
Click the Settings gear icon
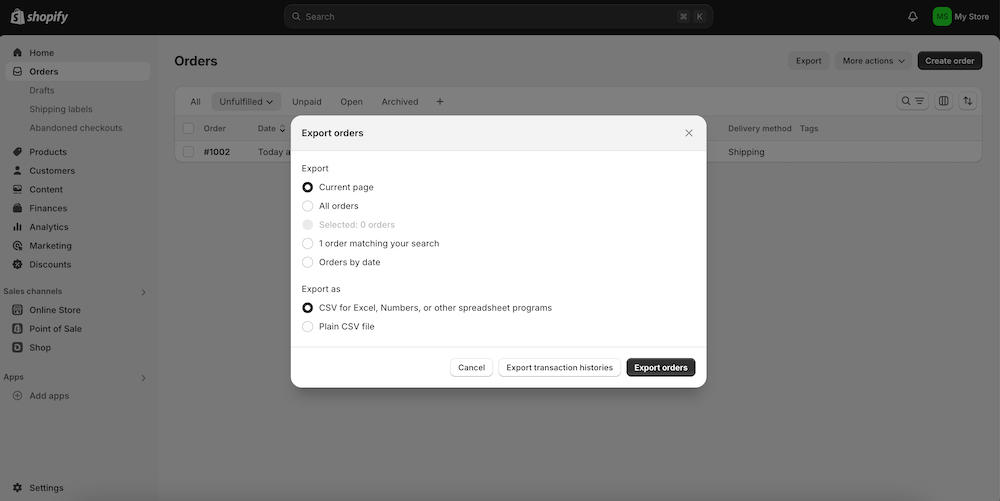(x=17, y=488)
